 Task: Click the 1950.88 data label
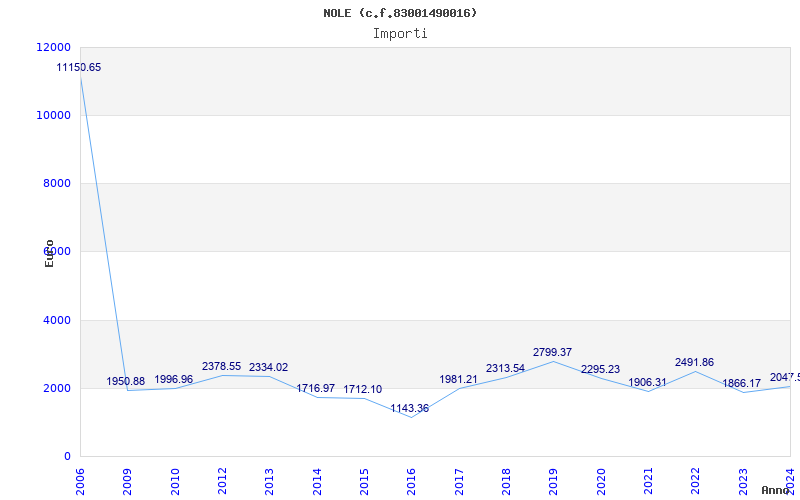click(126, 381)
